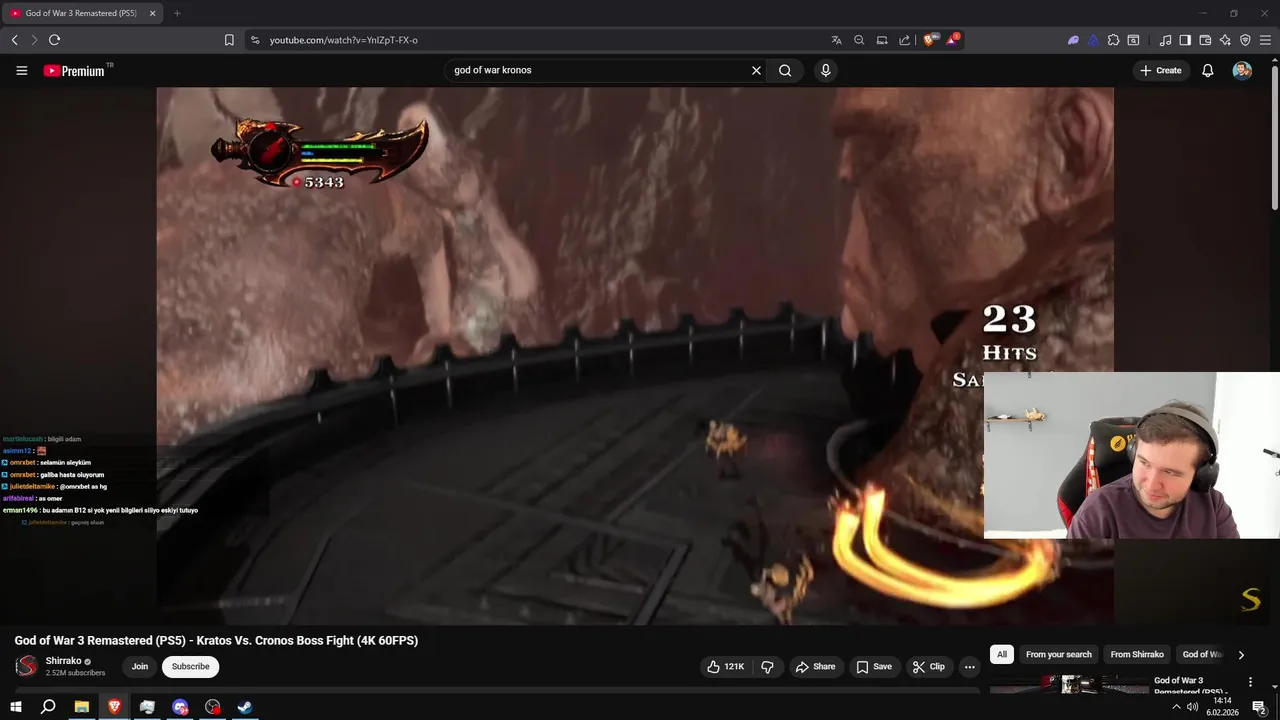The width and height of the screenshot is (1280, 720).
Task: Open the more actions ellipsis menu
Action: point(969,667)
